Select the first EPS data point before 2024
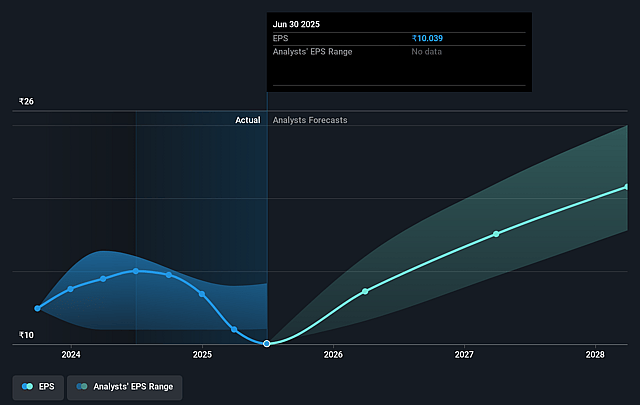Screen dimensions: 640x405 pos(38,308)
